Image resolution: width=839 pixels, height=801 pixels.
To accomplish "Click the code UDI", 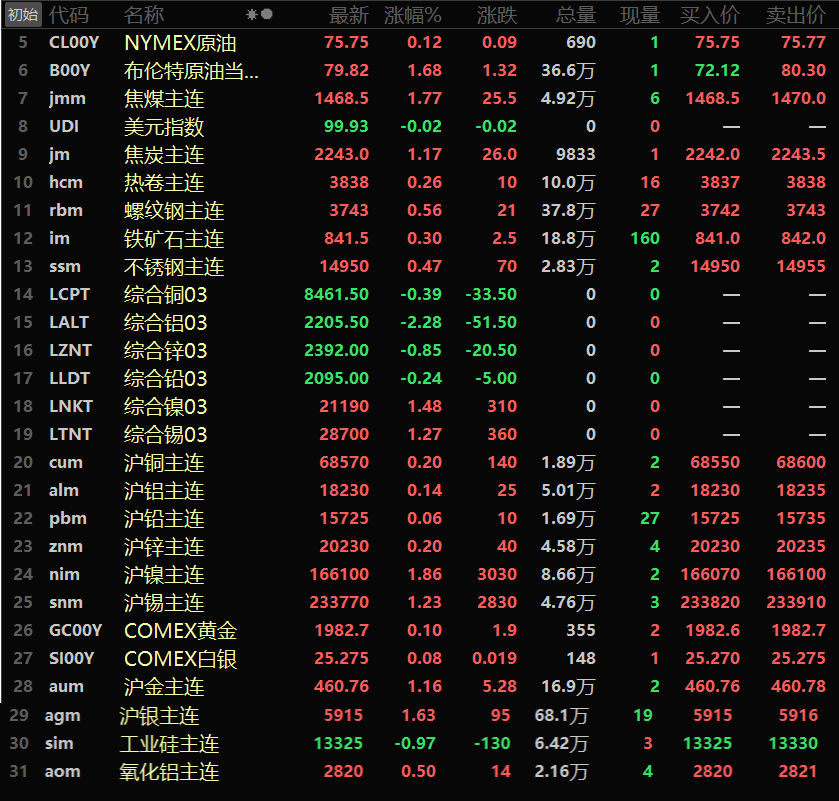I will click(x=64, y=126).
